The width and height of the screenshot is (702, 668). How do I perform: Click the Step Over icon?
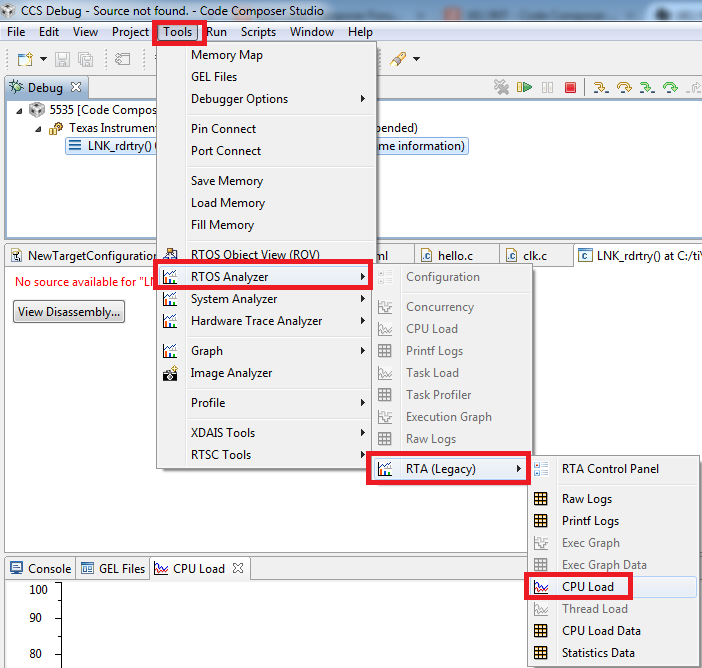coord(624,87)
